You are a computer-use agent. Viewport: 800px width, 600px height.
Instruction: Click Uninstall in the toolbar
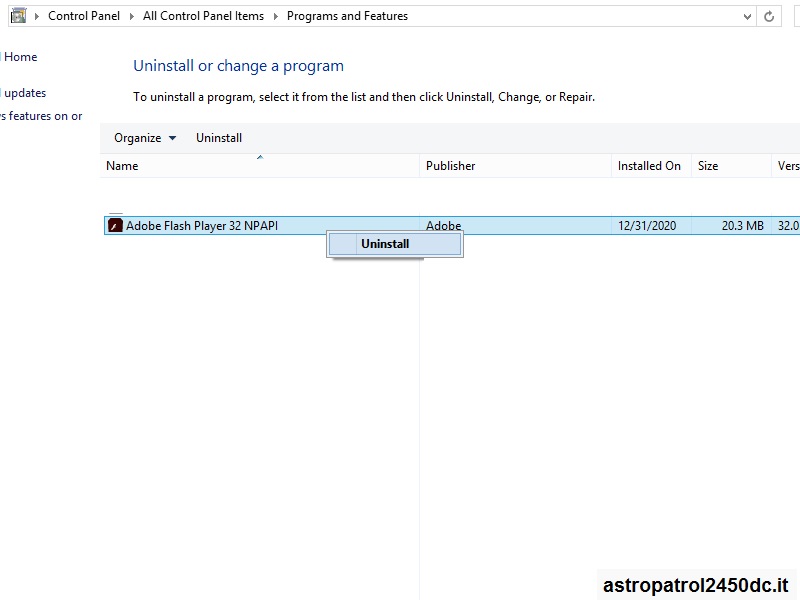pos(219,138)
